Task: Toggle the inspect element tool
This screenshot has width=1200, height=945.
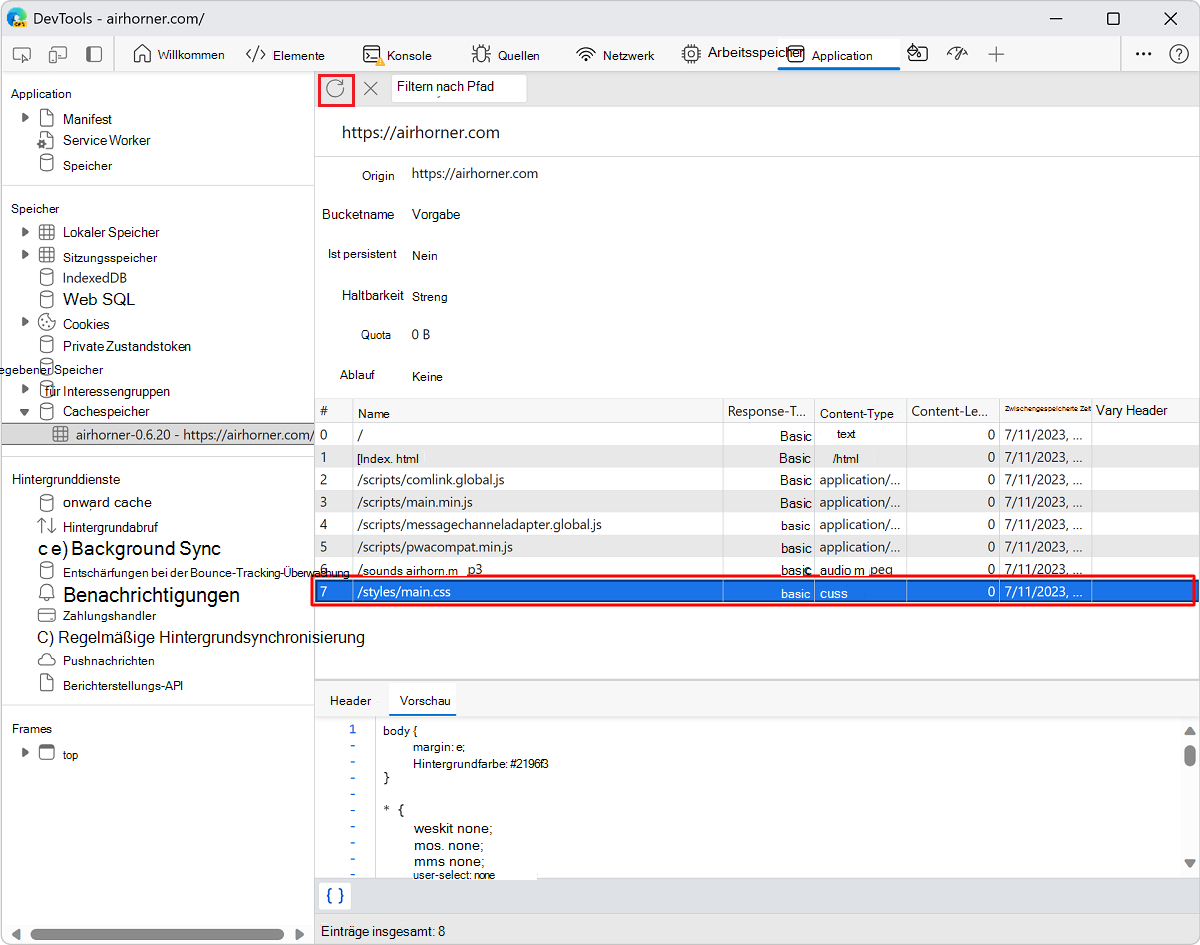Action: click(22, 55)
